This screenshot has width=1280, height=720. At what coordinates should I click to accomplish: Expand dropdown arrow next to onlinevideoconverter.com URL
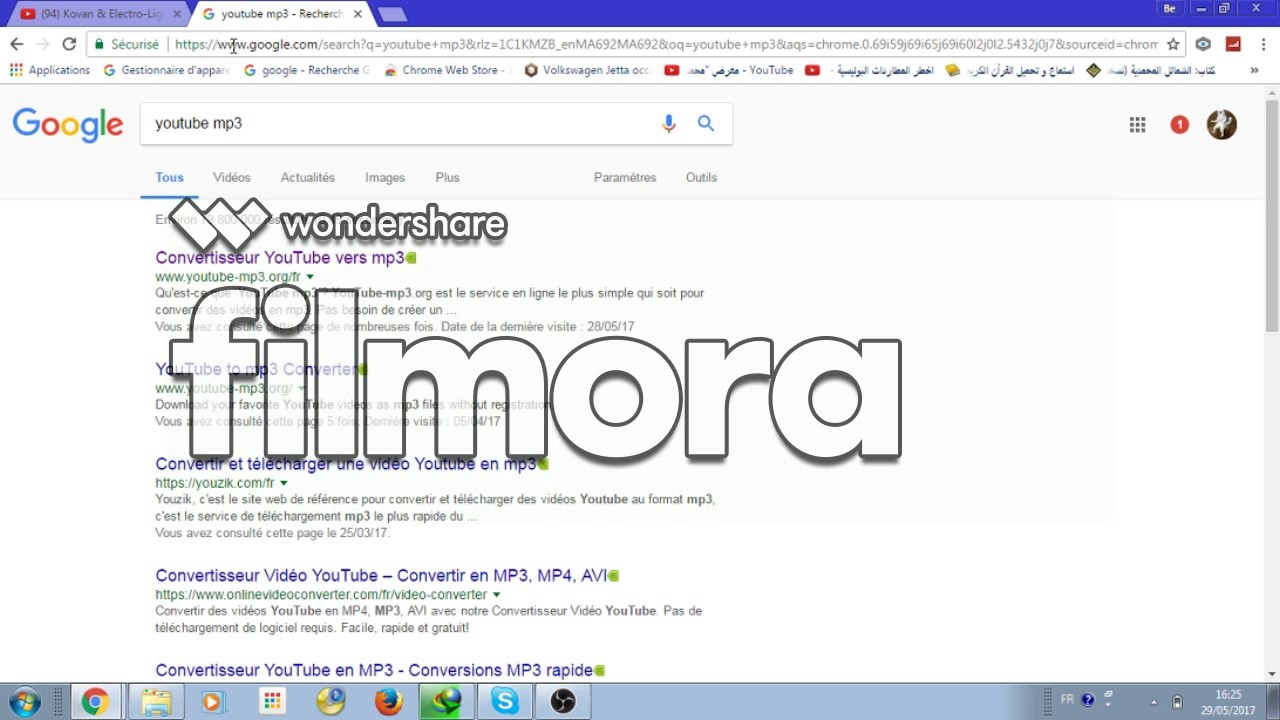(x=496, y=594)
